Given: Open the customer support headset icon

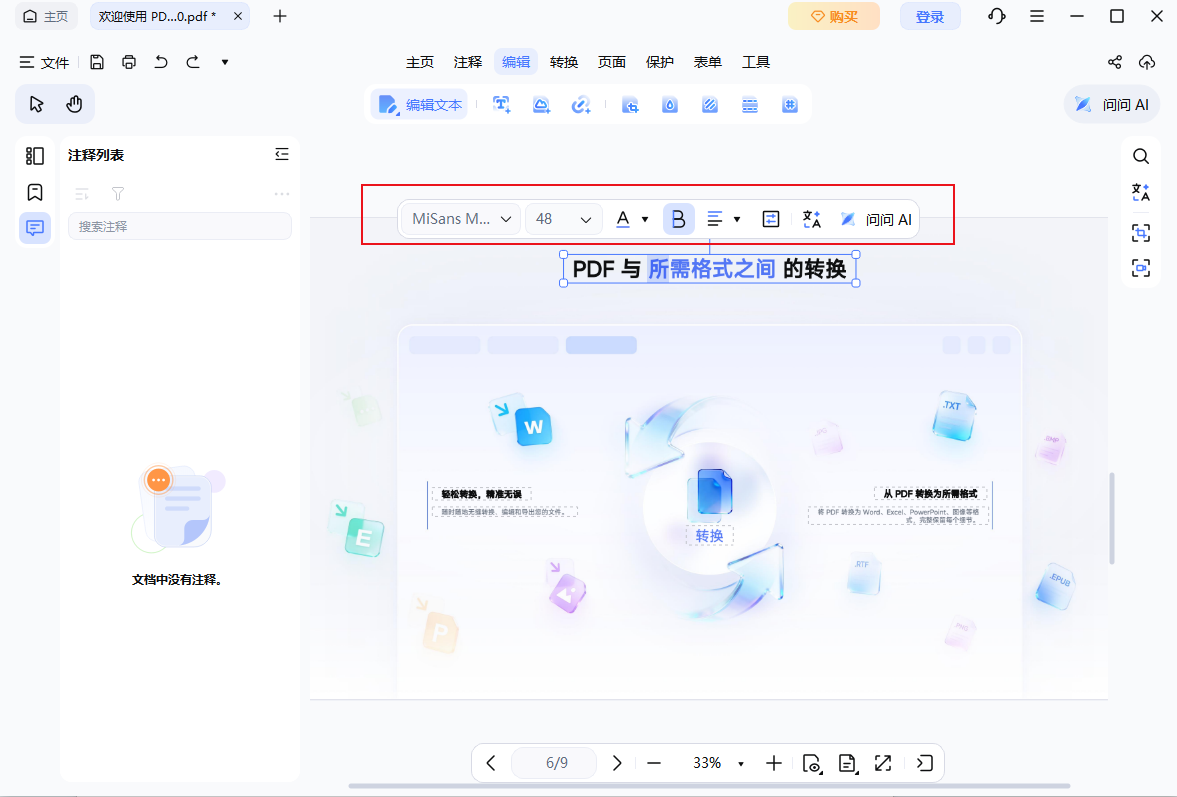Looking at the screenshot, I should click(997, 17).
